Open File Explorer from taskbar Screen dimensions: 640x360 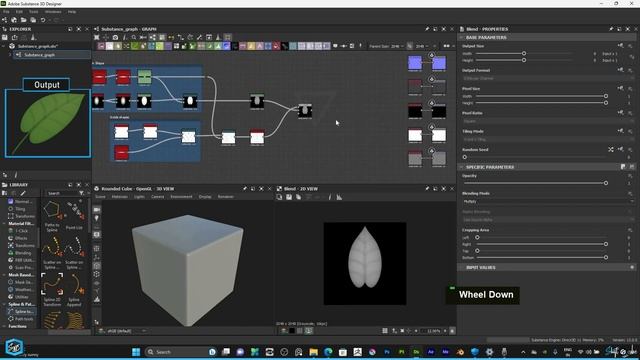pyautogui.click(x=313, y=352)
